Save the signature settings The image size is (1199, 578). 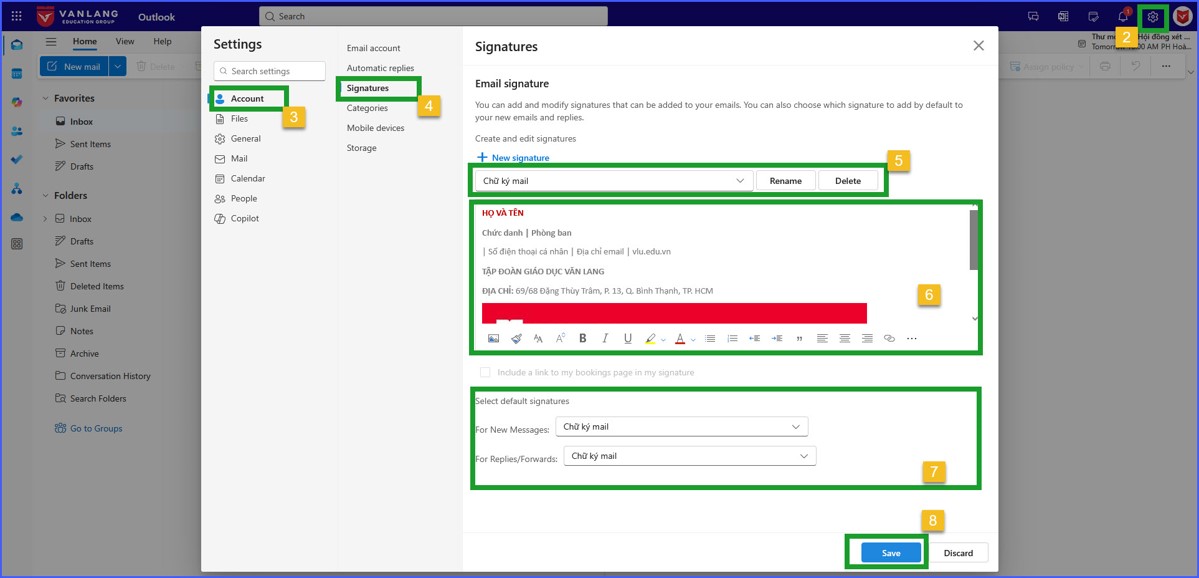tap(890, 553)
